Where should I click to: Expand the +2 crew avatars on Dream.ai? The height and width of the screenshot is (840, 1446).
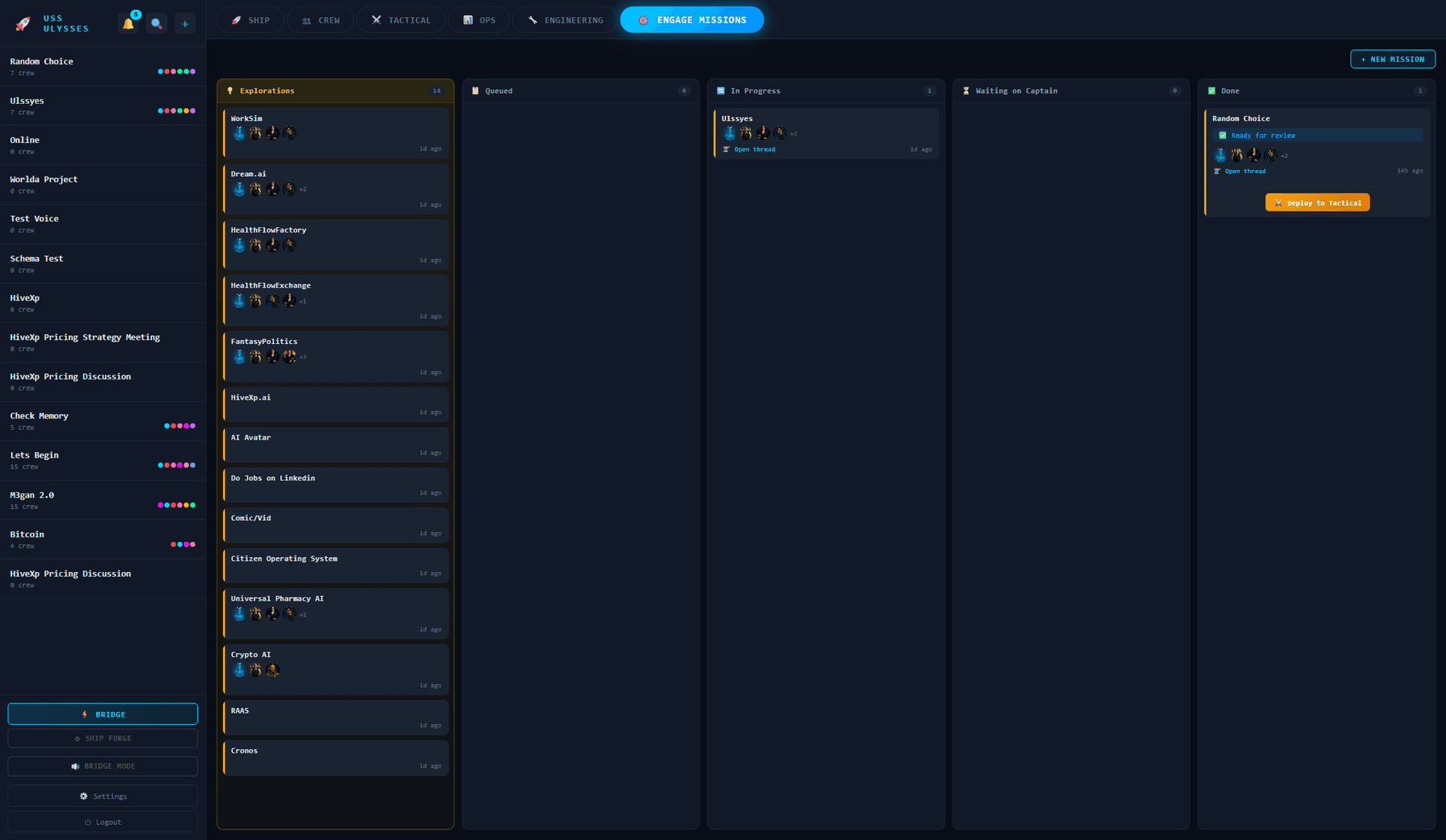(x=302, y=190)
